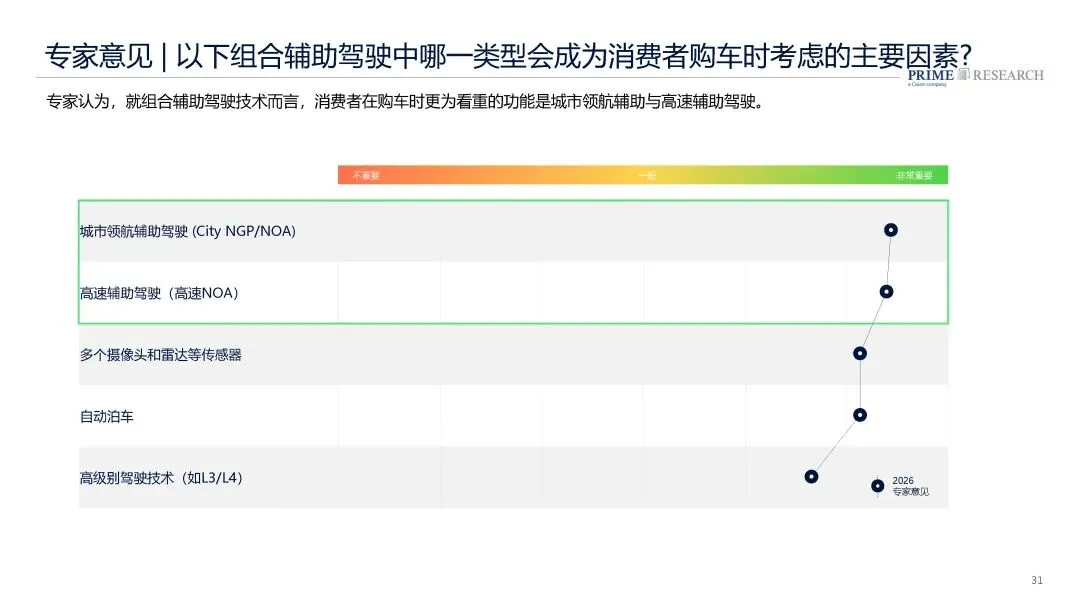
Task: Click the PRIME RESEARCH logo
Action: click(974, 75)
